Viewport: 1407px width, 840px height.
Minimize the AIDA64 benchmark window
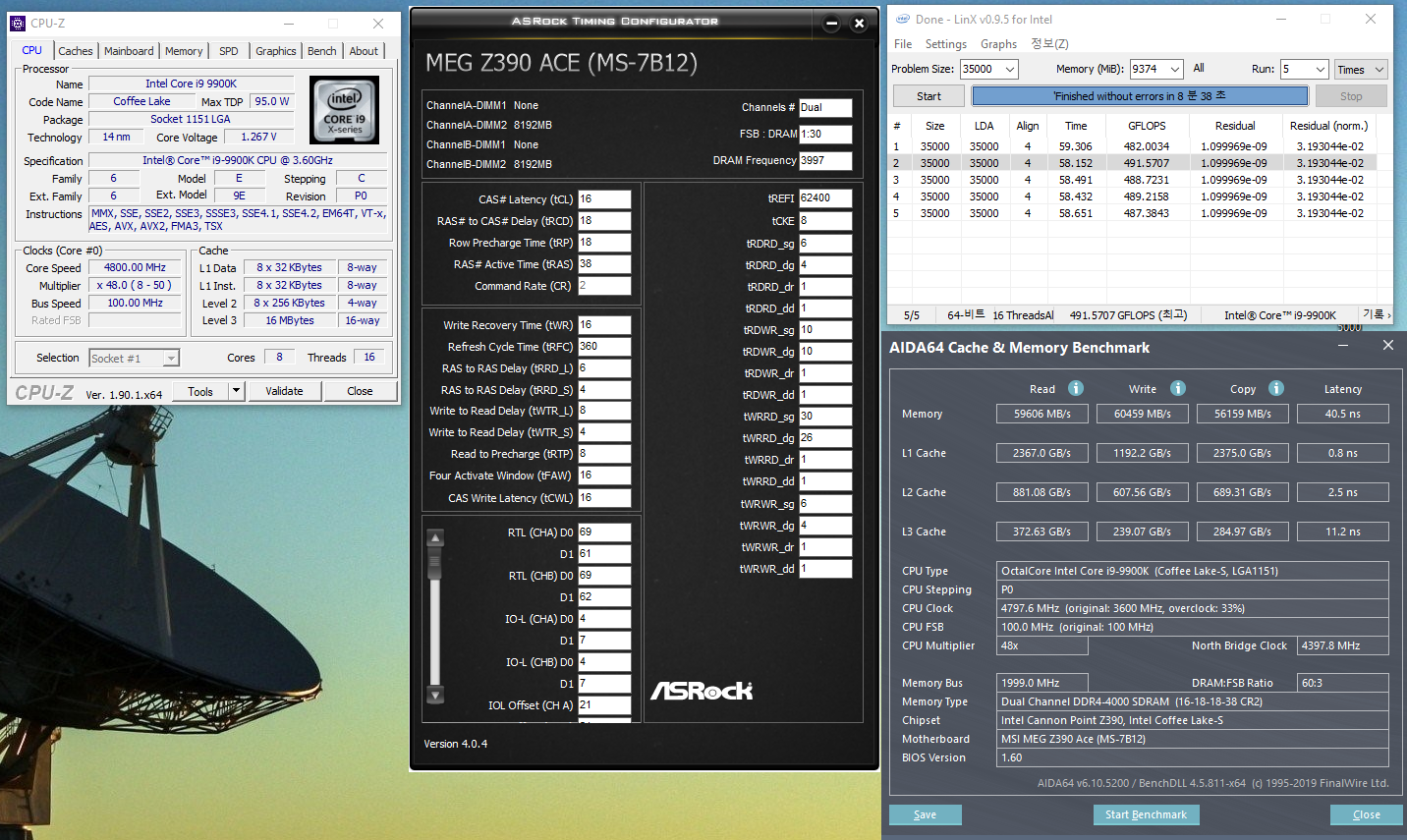point(1343,345)
